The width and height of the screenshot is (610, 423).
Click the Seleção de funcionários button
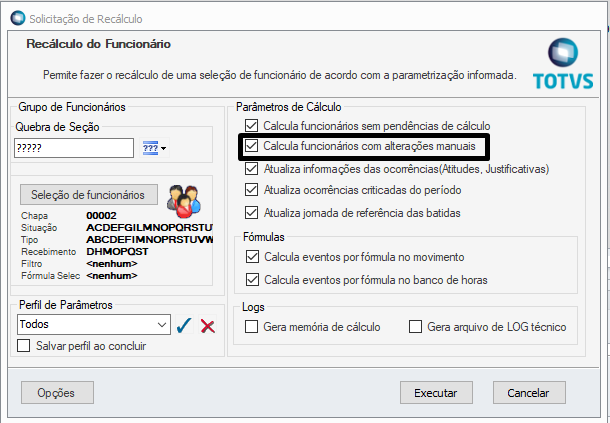pos(89,195)
